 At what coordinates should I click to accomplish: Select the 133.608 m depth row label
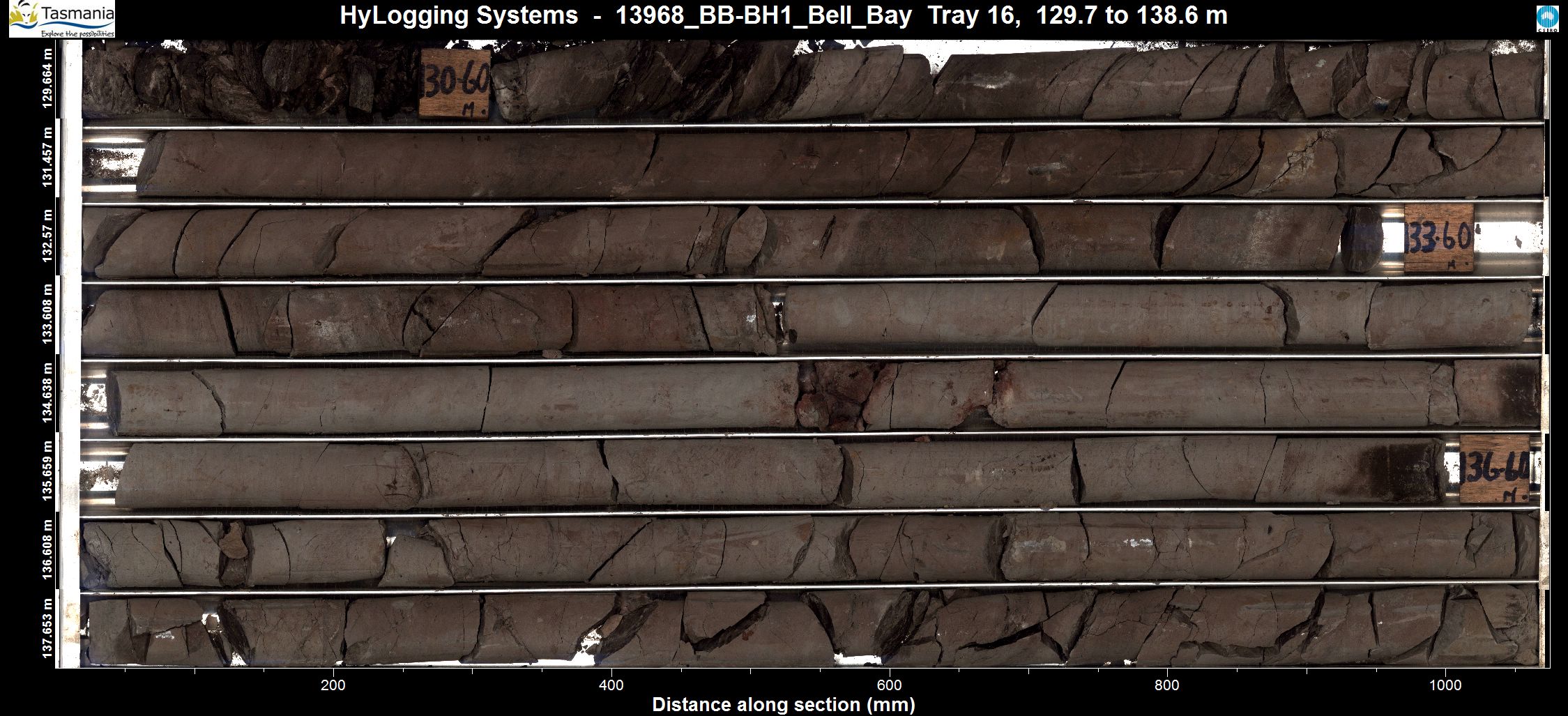tap(47, 314)
